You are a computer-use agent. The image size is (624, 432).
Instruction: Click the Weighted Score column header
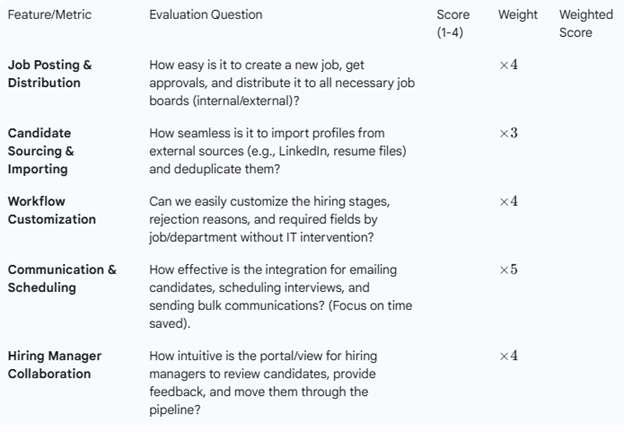coord(586,24)
